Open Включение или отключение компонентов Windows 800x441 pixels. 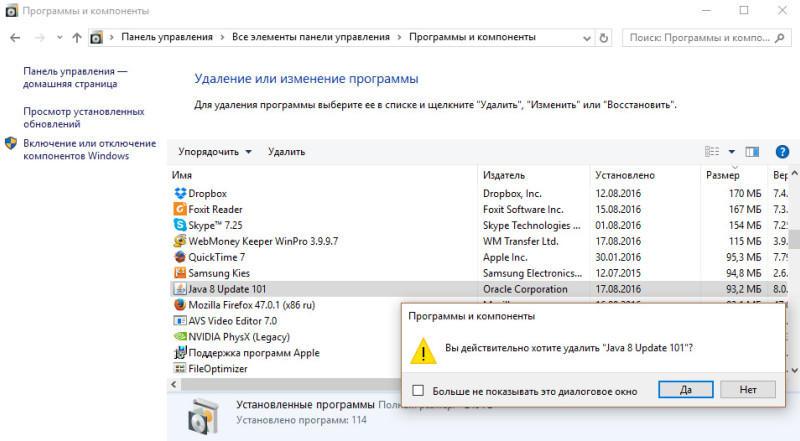coord(90,150)
